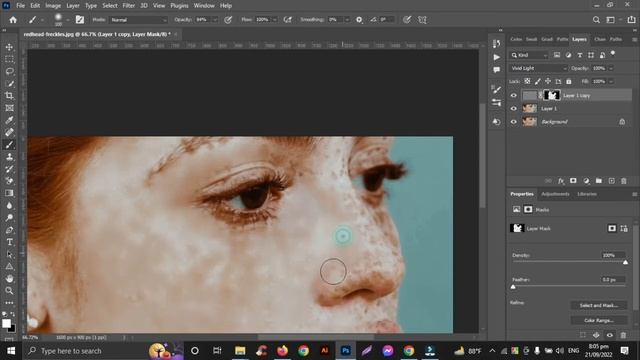Create a new layer
This screenshot has height=360, width=640.
[611, 181]
